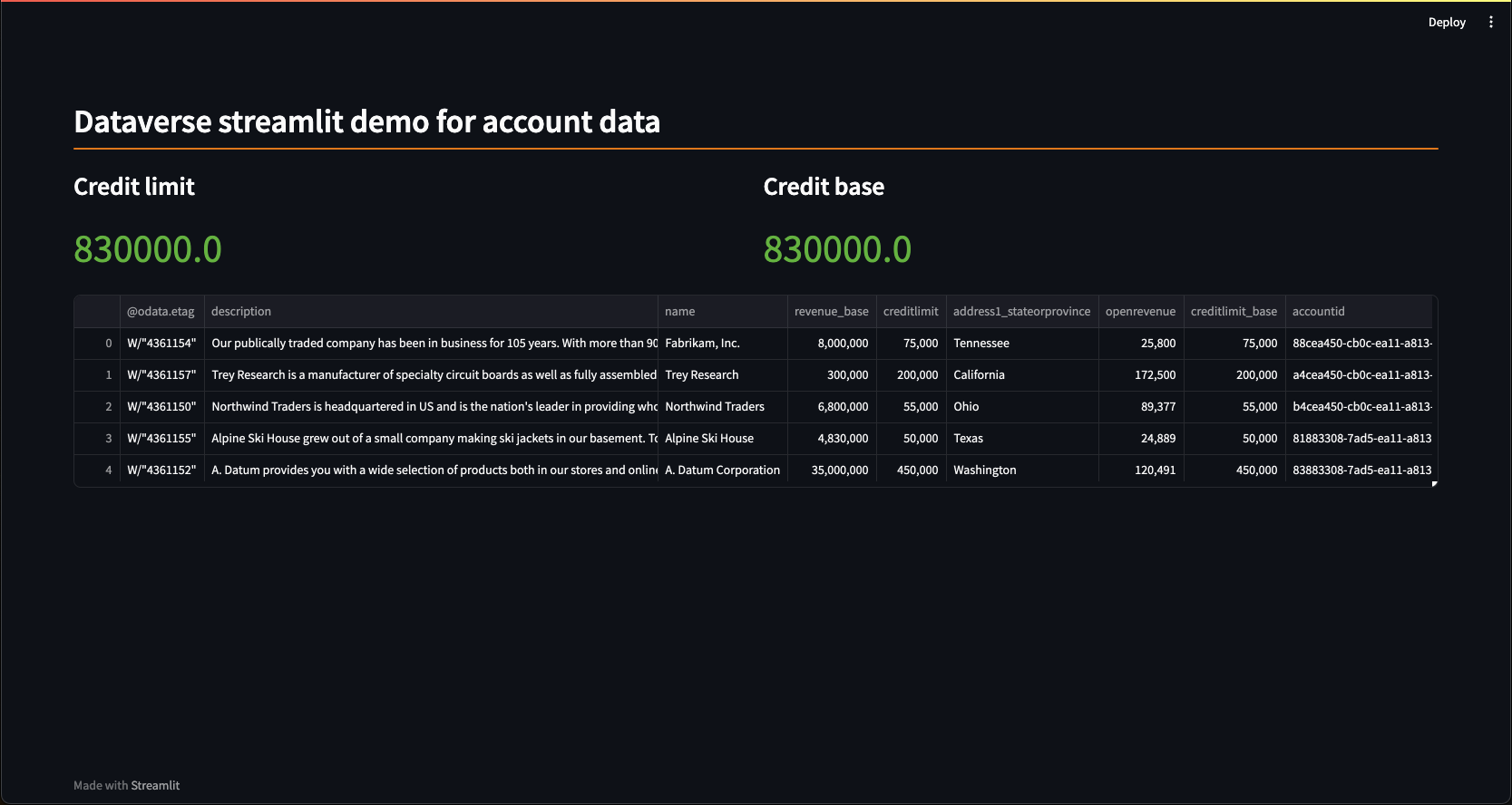Open the three-dot main menu
Viewport: 1512px width, 805px height.
point(1491,22)
